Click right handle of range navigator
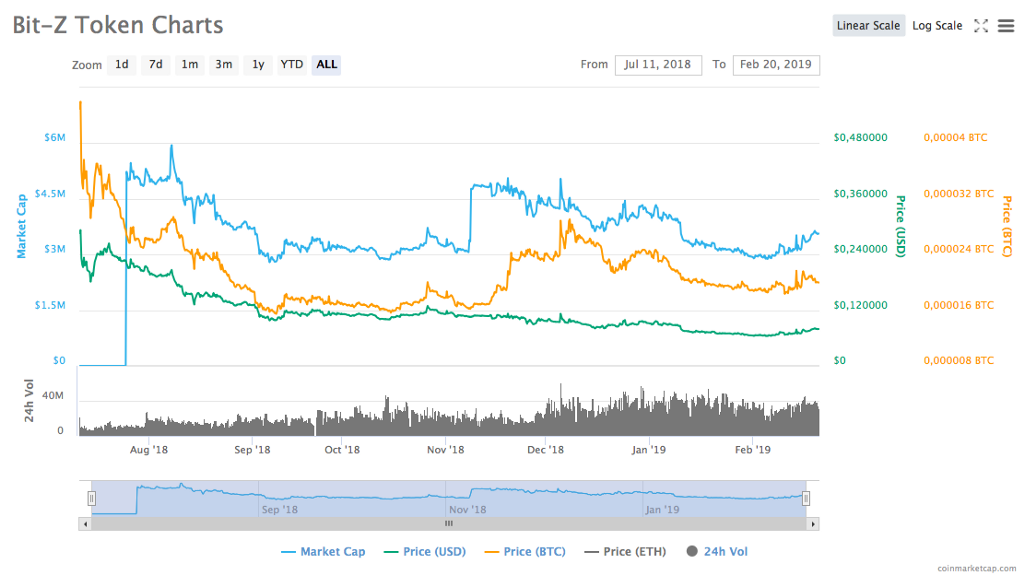The image size is (1024, 586). 806,497
